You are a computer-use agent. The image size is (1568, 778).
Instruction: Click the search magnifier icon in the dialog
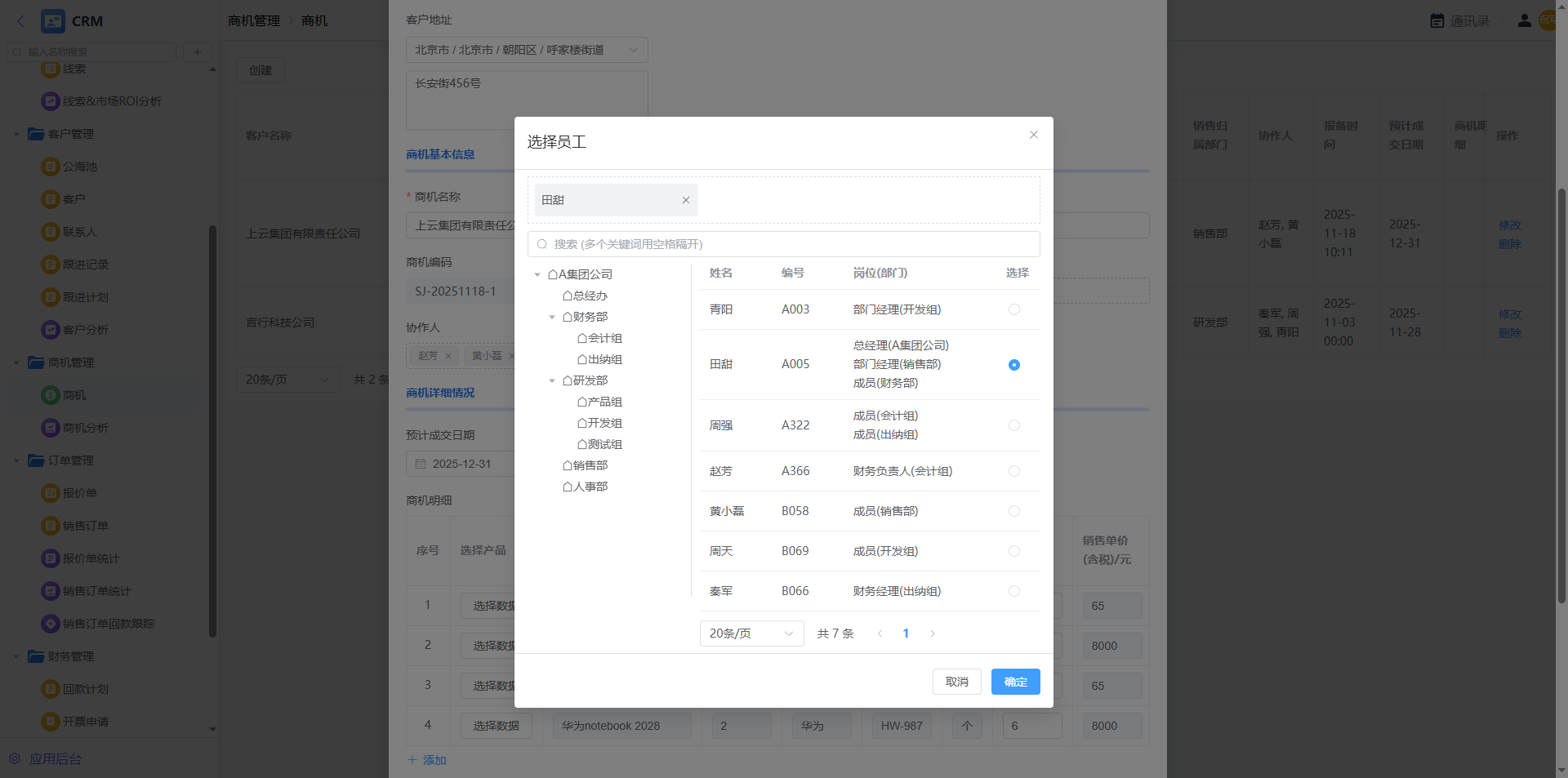click(542, 244)
